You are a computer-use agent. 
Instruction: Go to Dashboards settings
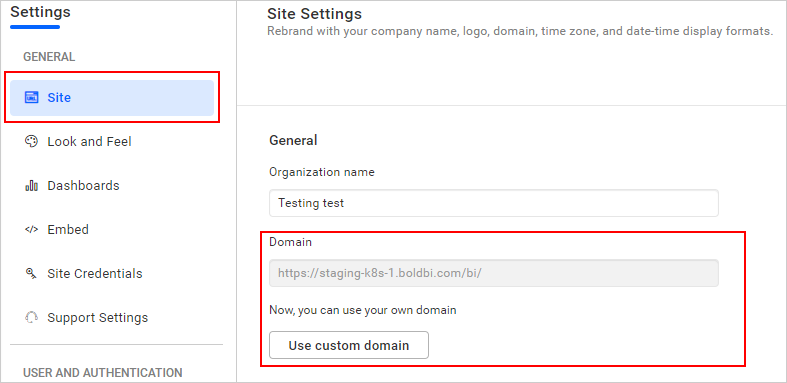coord(83,186)
